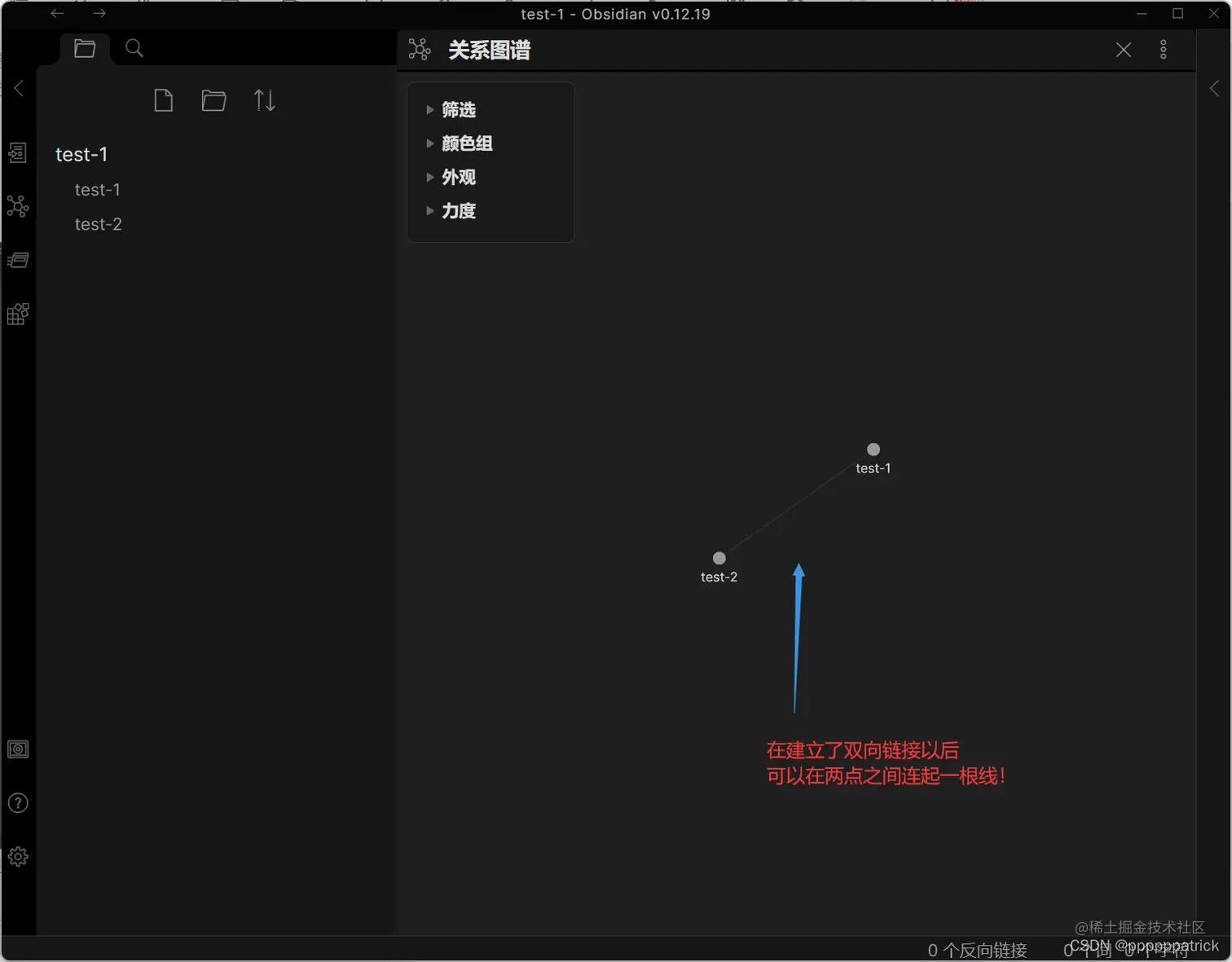This screenshot has width=1232, height=962.
Task: Open the graph view from the left ribbon
Action: tap(18, 206)
